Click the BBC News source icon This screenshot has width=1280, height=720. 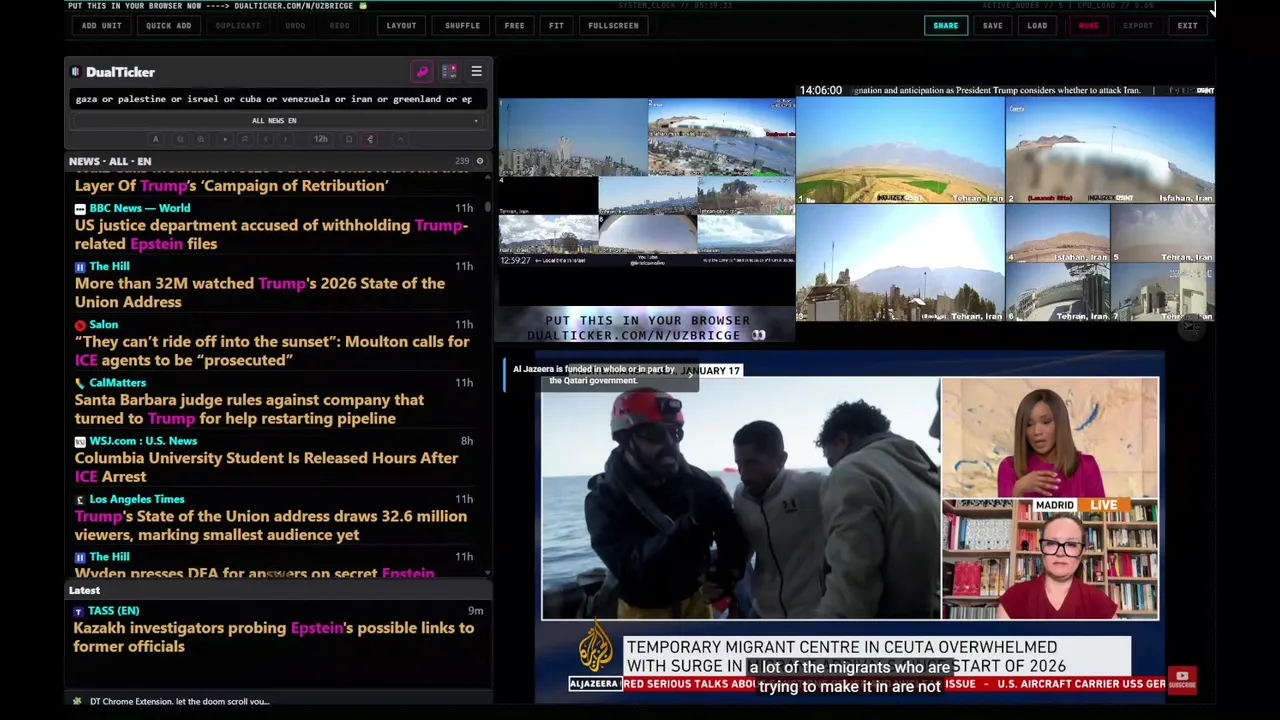coord(80,208)
